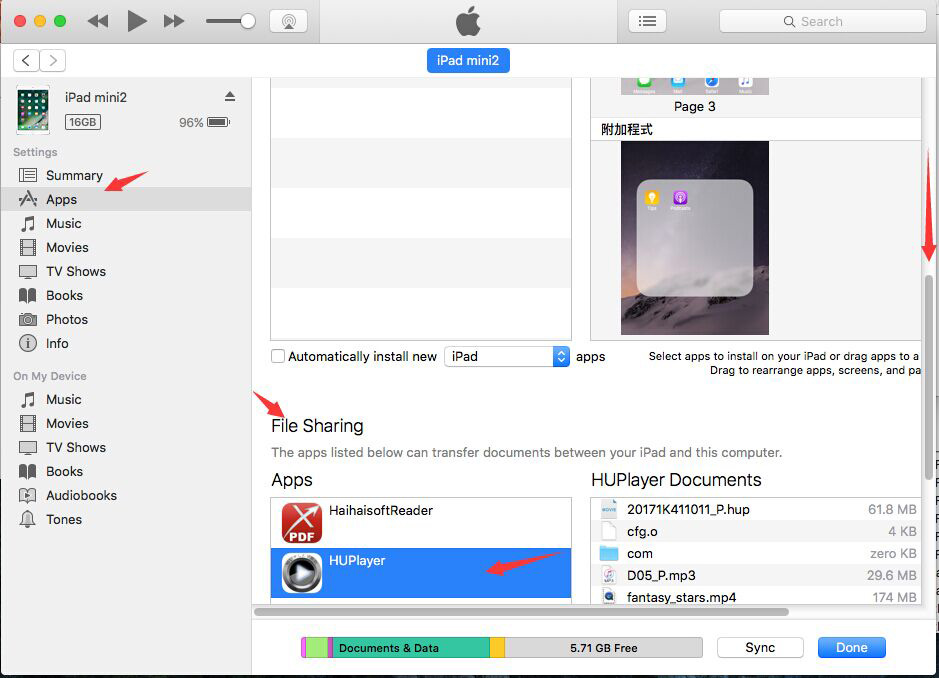The width and height of the screenshot is (939, 678).
Task: Select the com folder in HUPlayer Documents
Action: pyautogui.click(x=756, y=553)
